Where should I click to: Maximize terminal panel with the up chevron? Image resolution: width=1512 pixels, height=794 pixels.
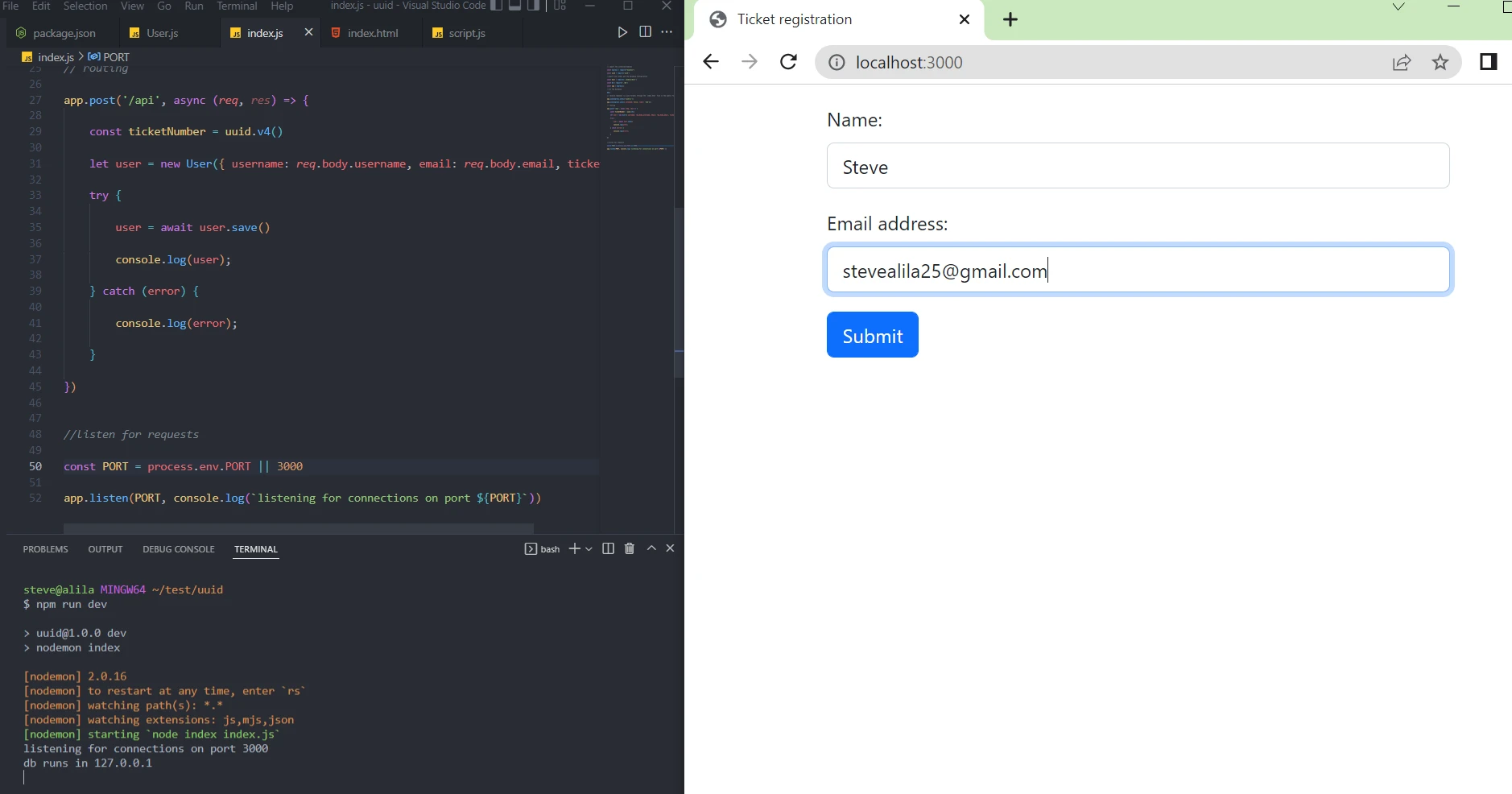click(651, 548)
